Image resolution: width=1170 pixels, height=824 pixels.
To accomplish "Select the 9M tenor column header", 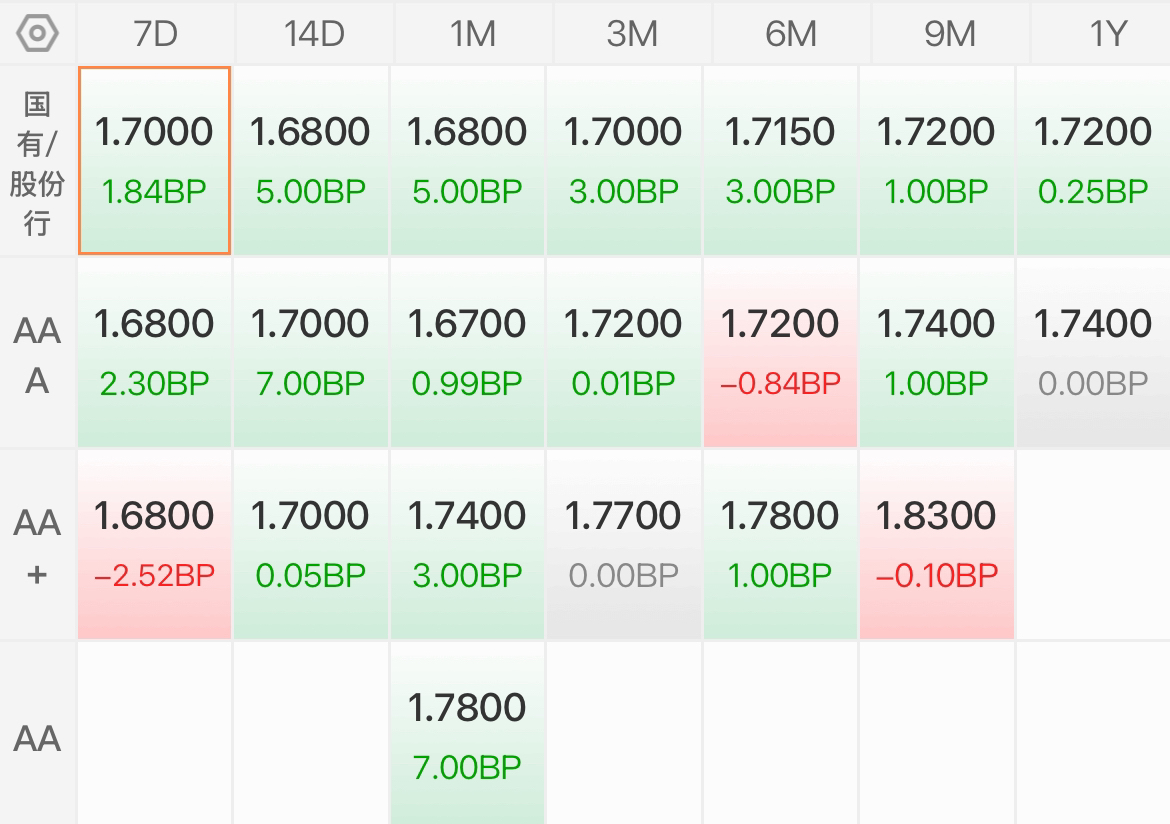I will point(950,34).
